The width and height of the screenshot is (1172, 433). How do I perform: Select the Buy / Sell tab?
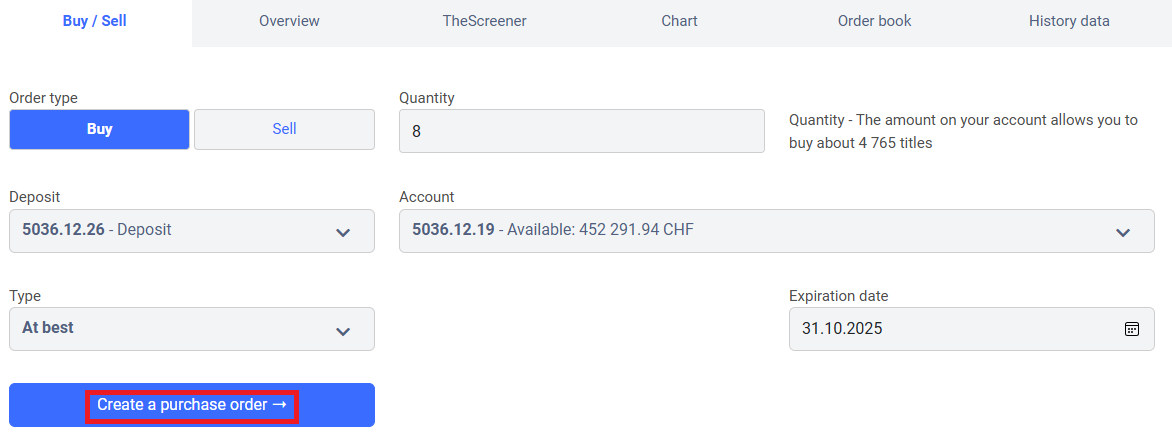(x=95, y=21)
